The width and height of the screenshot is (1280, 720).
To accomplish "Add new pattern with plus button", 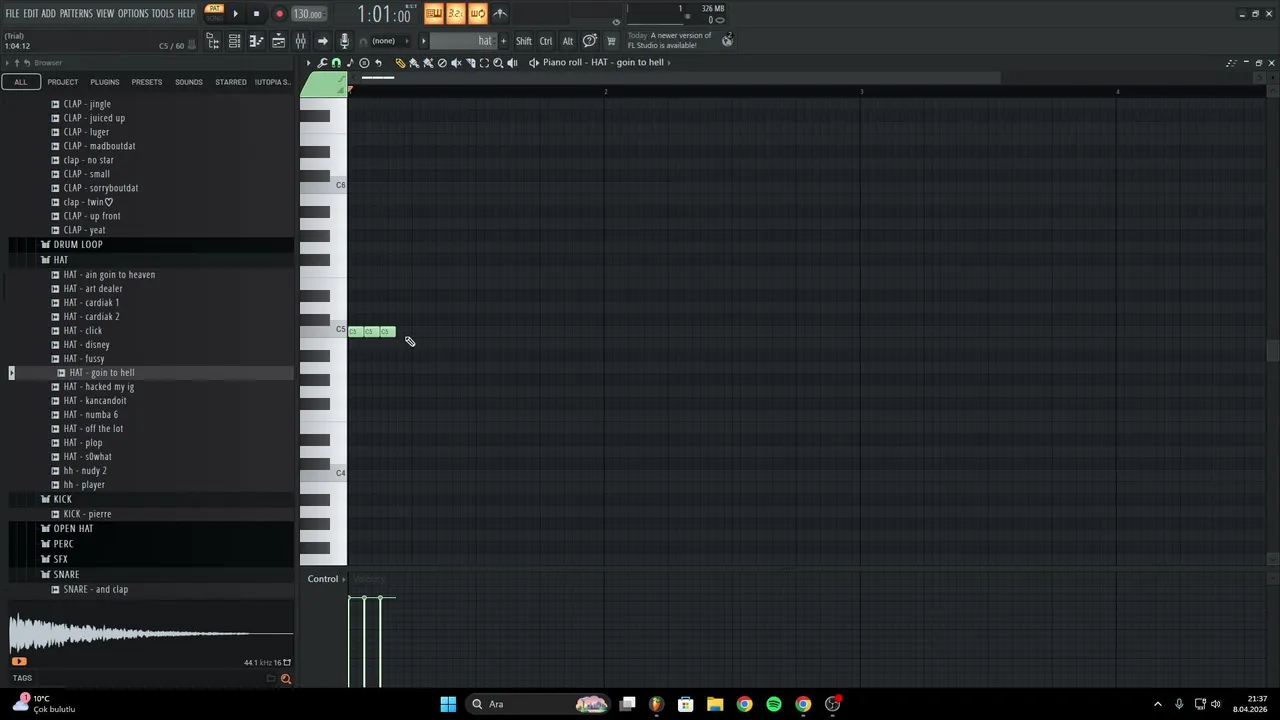I will tap(503, 41).
